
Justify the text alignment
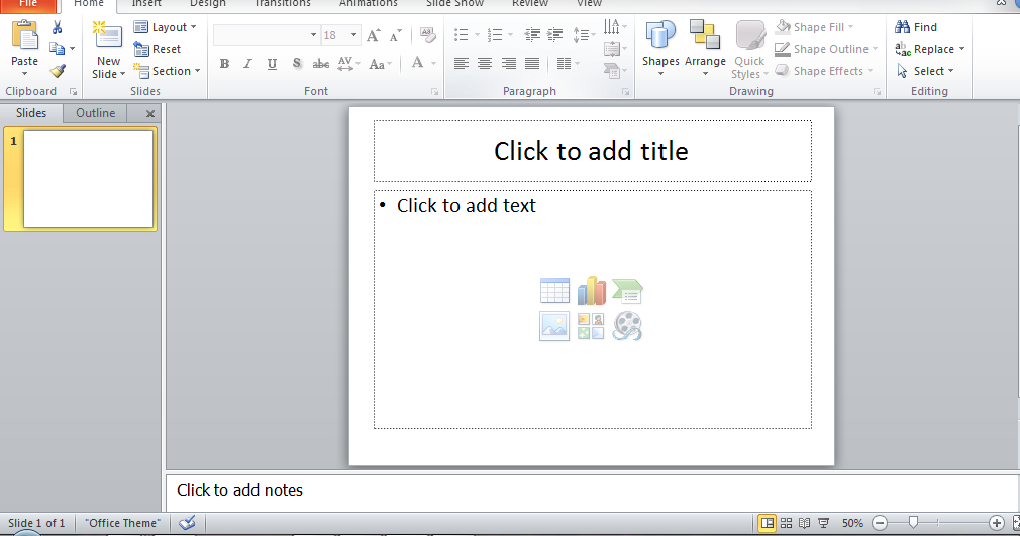[x=532, y=64]
